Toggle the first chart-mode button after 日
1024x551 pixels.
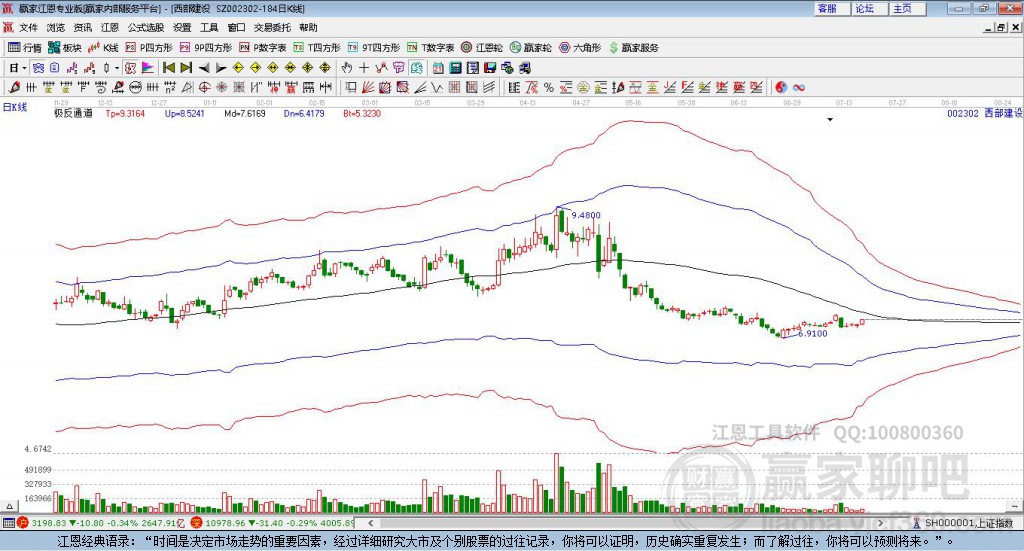tap(38, 68)
